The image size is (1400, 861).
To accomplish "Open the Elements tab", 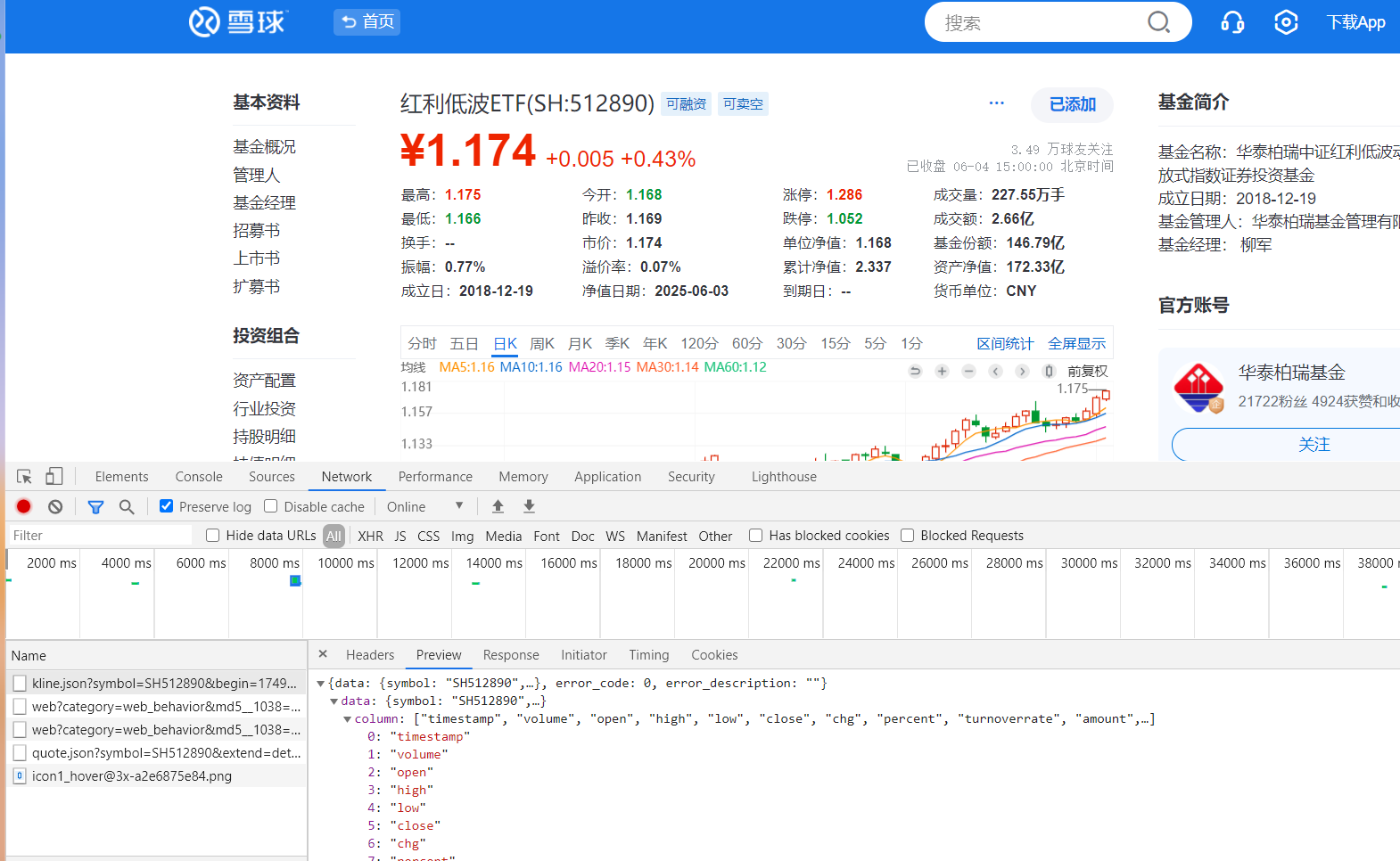I will (x=122, y=477).
